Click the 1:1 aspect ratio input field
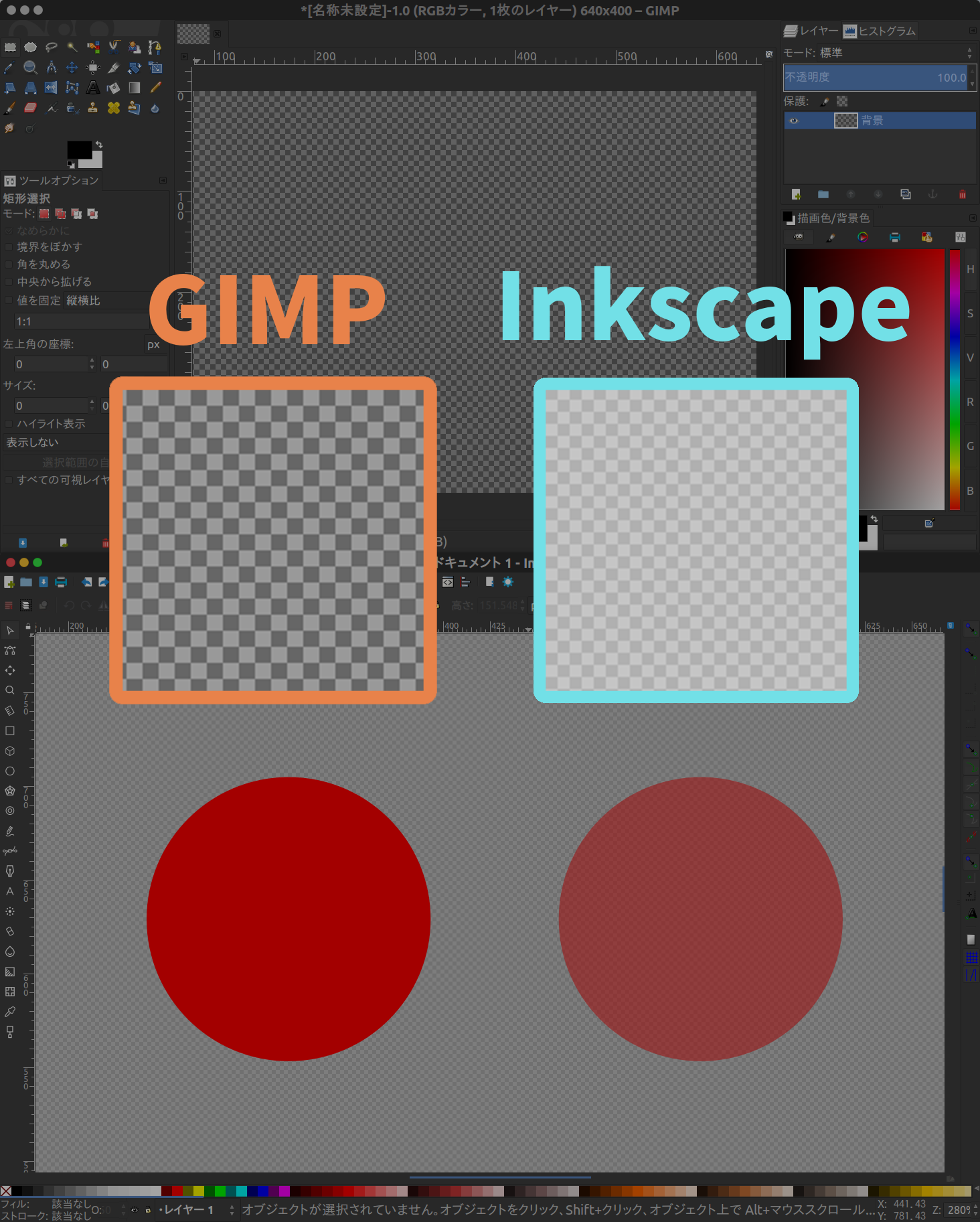The image size is (980, 1222). coord(80,322)
